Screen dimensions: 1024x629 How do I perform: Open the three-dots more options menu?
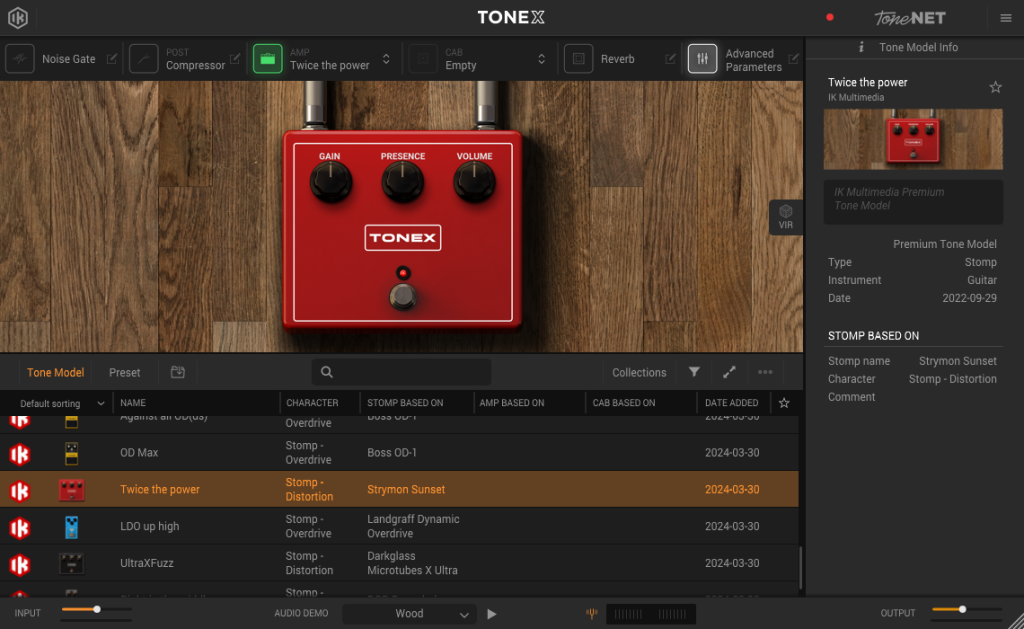[765, 372]
